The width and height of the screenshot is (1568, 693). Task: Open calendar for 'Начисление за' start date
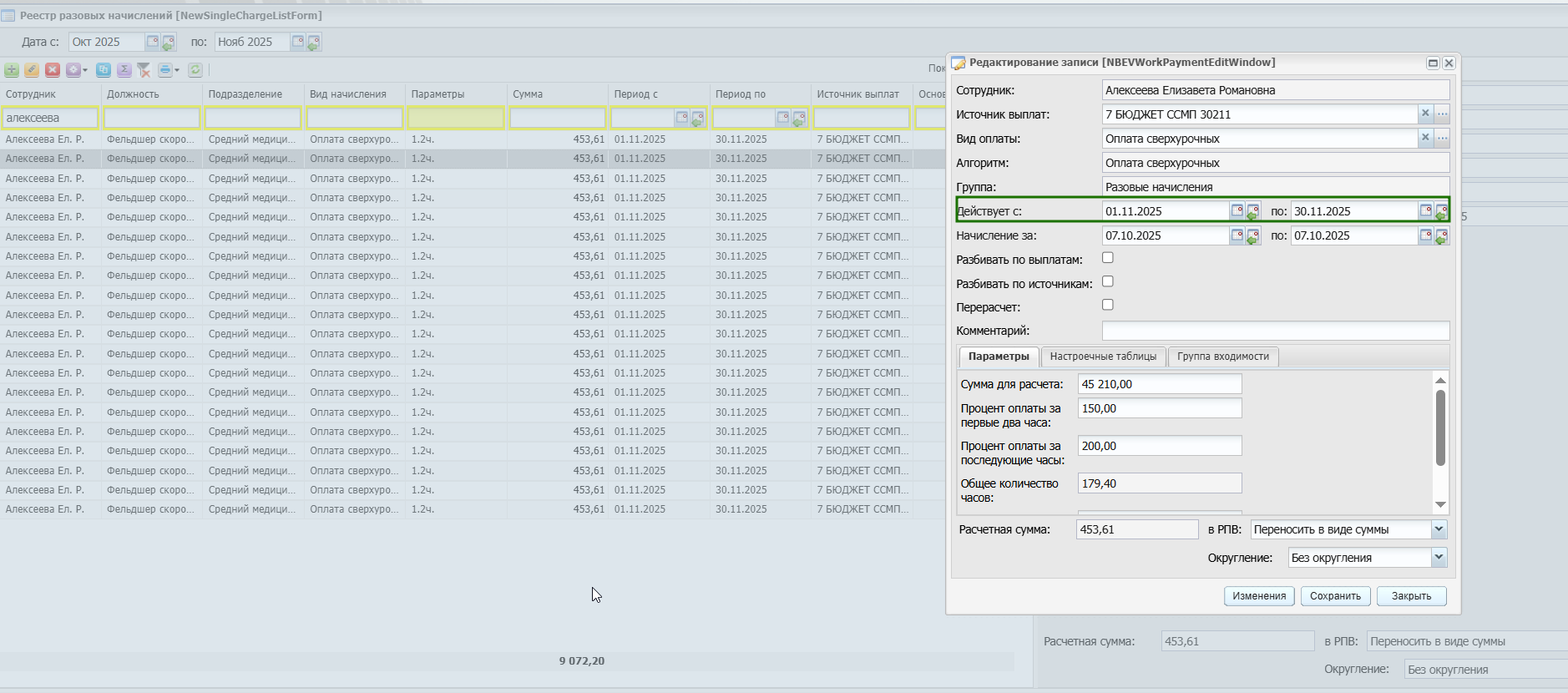point(1237,235)
